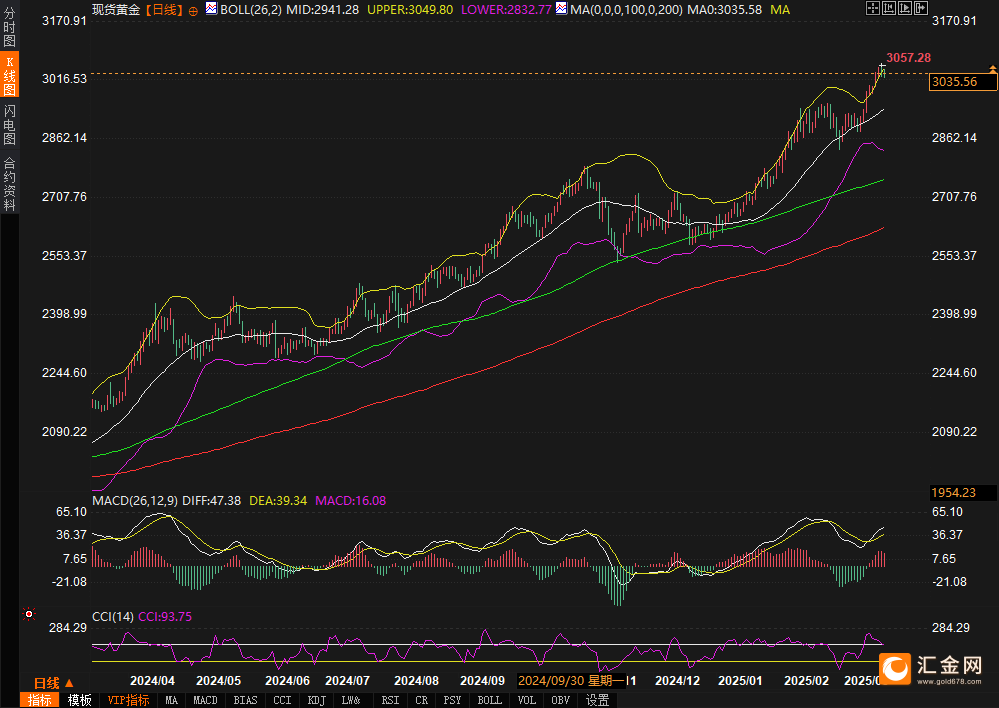Click the CCI:93.75 value
Image resolution: width=999 pixels, height=708 pixels.
point(165,616)
